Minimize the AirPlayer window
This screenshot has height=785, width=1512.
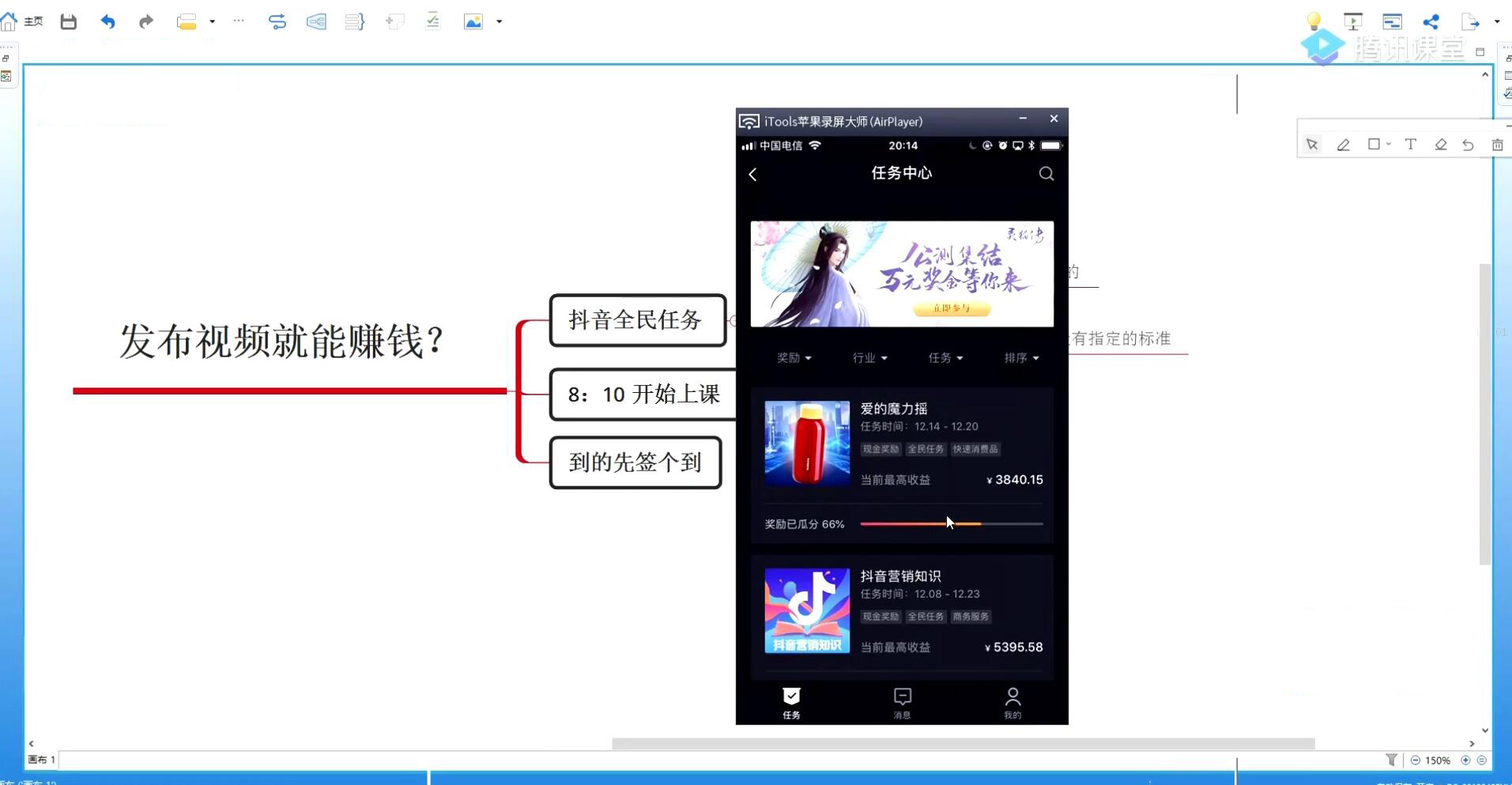1023,119
